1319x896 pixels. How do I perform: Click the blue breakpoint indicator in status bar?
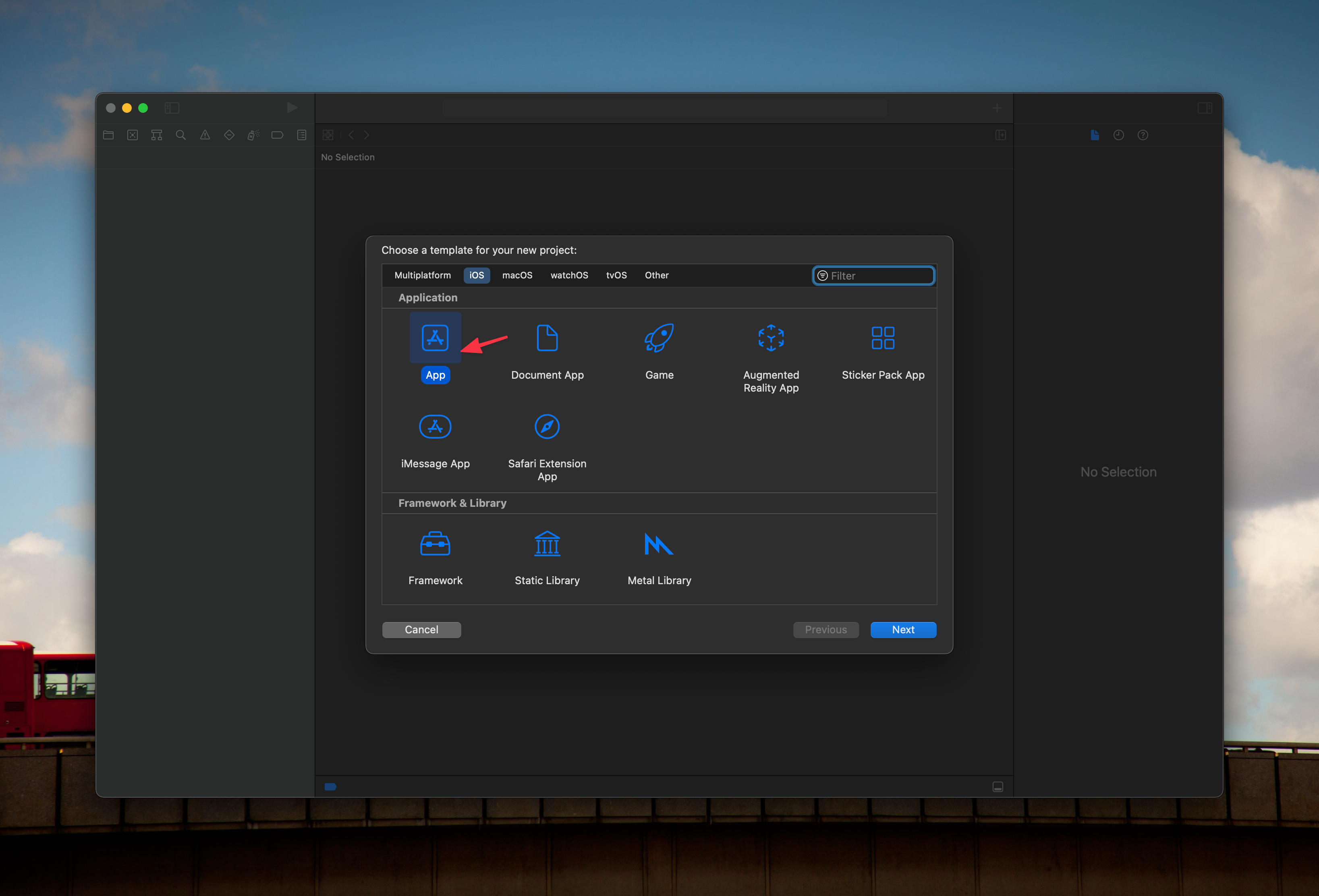click(330, 786)
